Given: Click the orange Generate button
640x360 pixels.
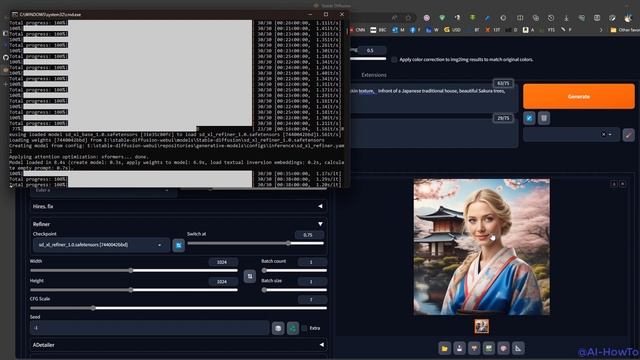Looking at the screenshot, I should pos(579,96).
